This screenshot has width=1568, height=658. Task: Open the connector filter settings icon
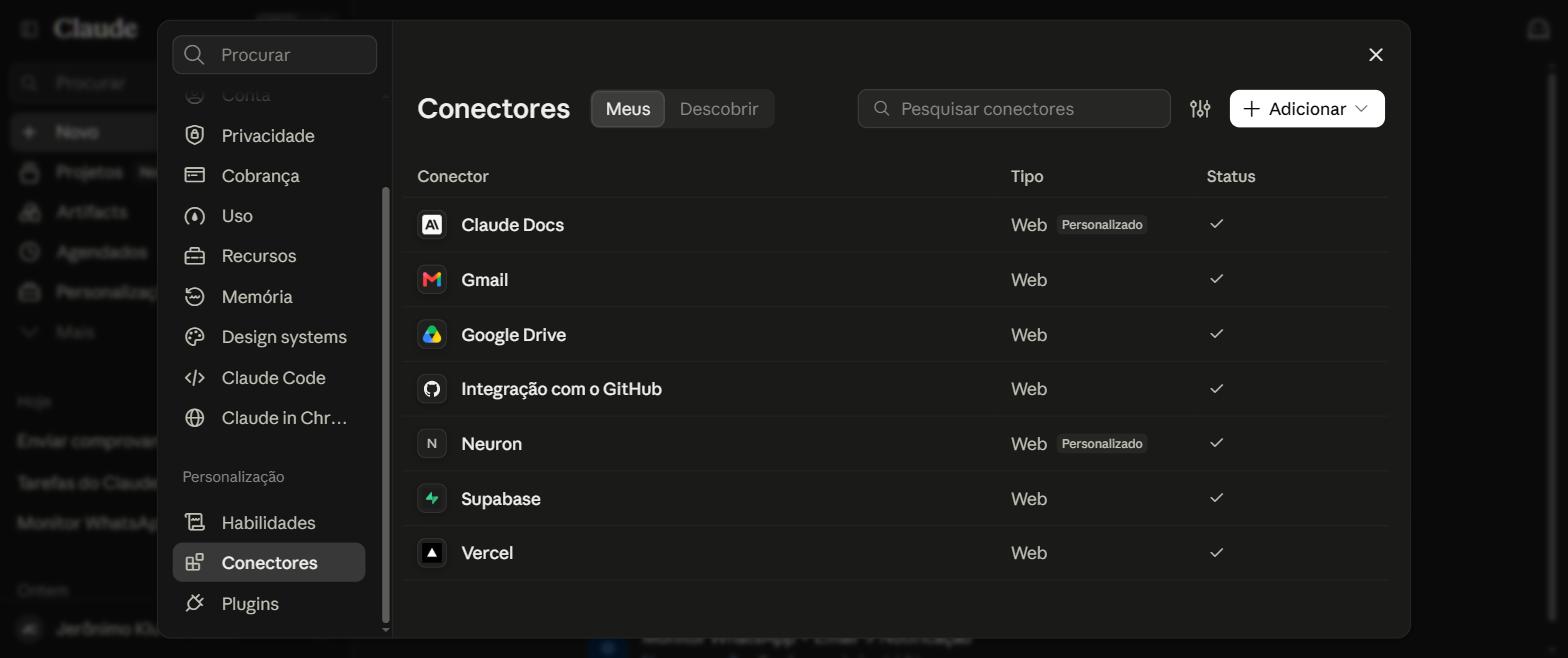click(x=1200, y=109)
